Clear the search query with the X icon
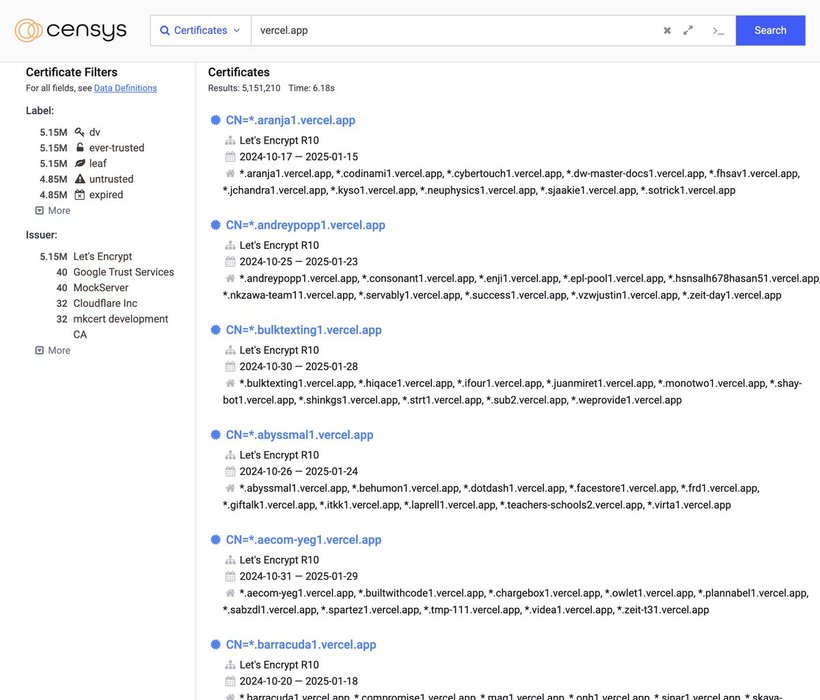The image size is (820, 700). (x=667, y=30)
